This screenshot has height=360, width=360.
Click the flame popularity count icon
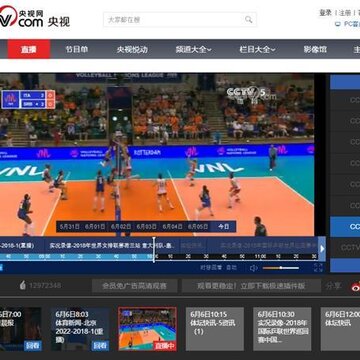pyautogui.click(x=23, y=285)
